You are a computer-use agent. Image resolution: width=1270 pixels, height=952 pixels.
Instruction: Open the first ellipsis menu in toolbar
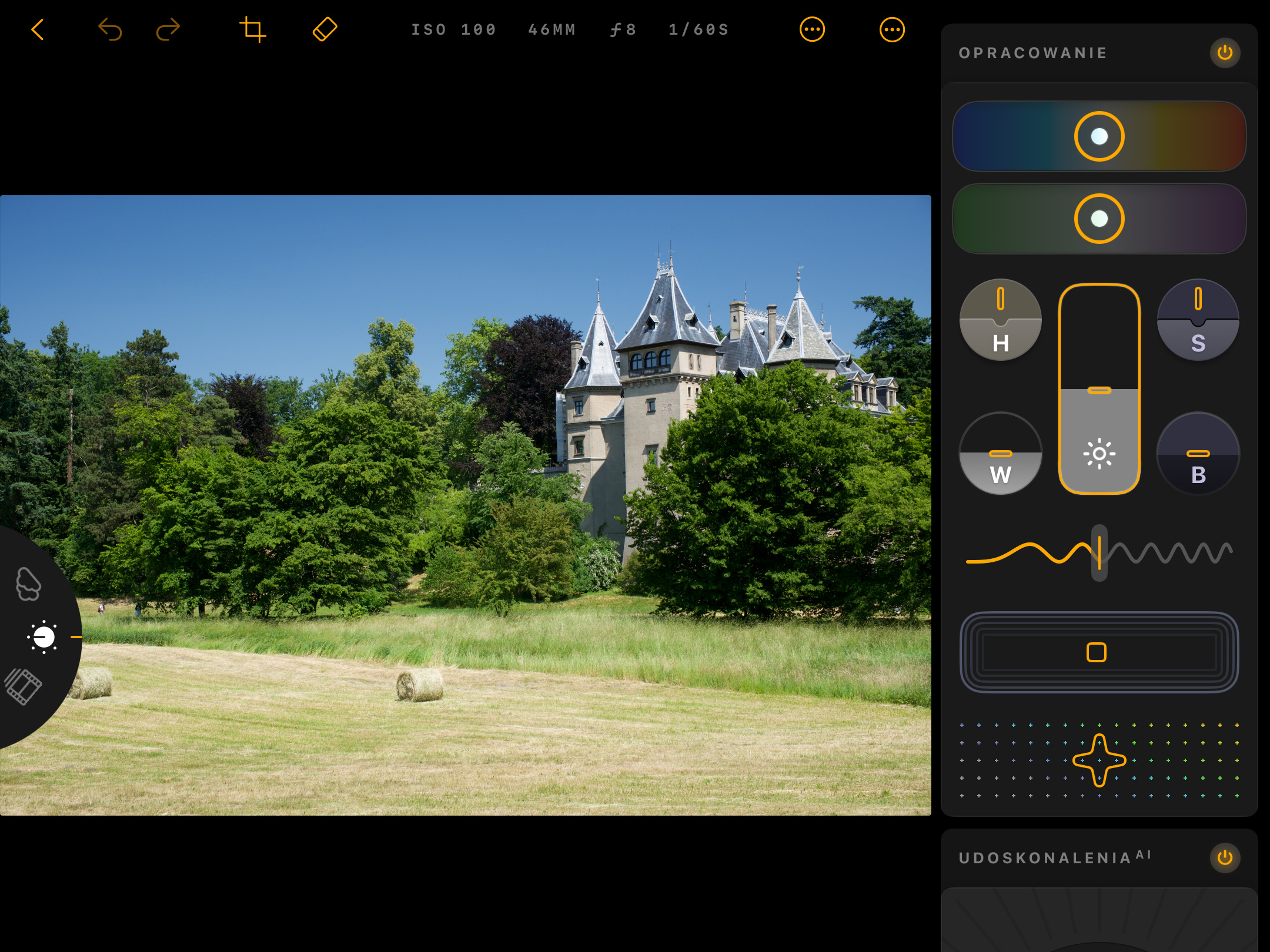[x=813, y=29]
